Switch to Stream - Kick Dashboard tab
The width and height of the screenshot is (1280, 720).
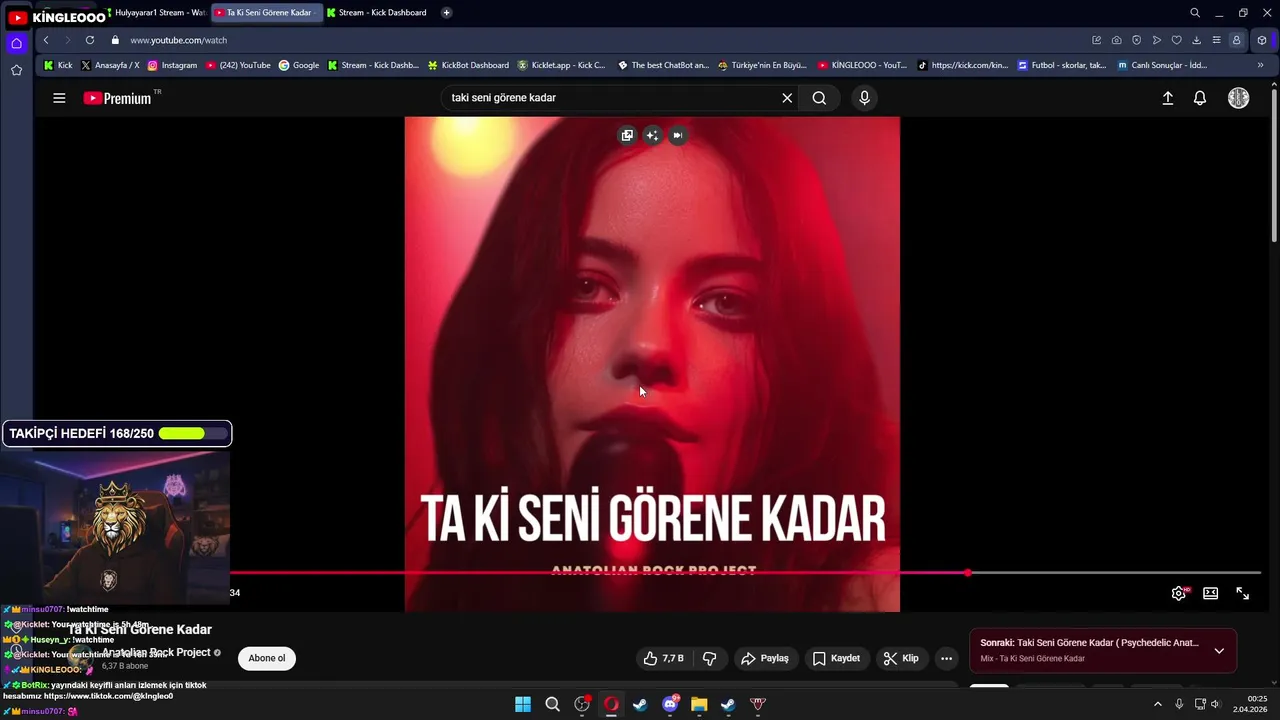pyautogui.click(x=380, y=12)
